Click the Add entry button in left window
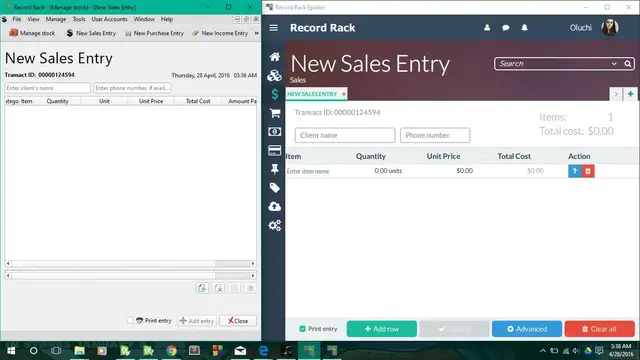This screenshot has height=360, width=640. [x=197, y=321]
